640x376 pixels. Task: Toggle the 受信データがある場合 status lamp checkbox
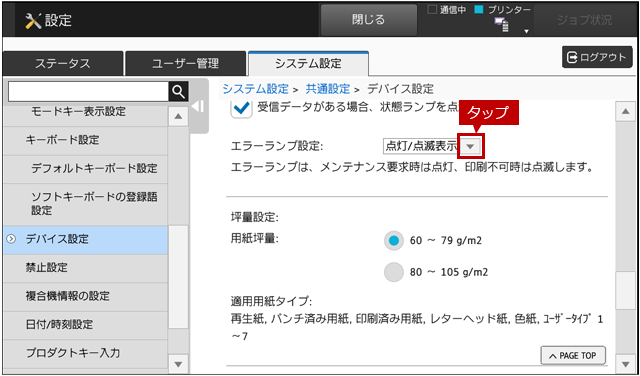(241, 108)
